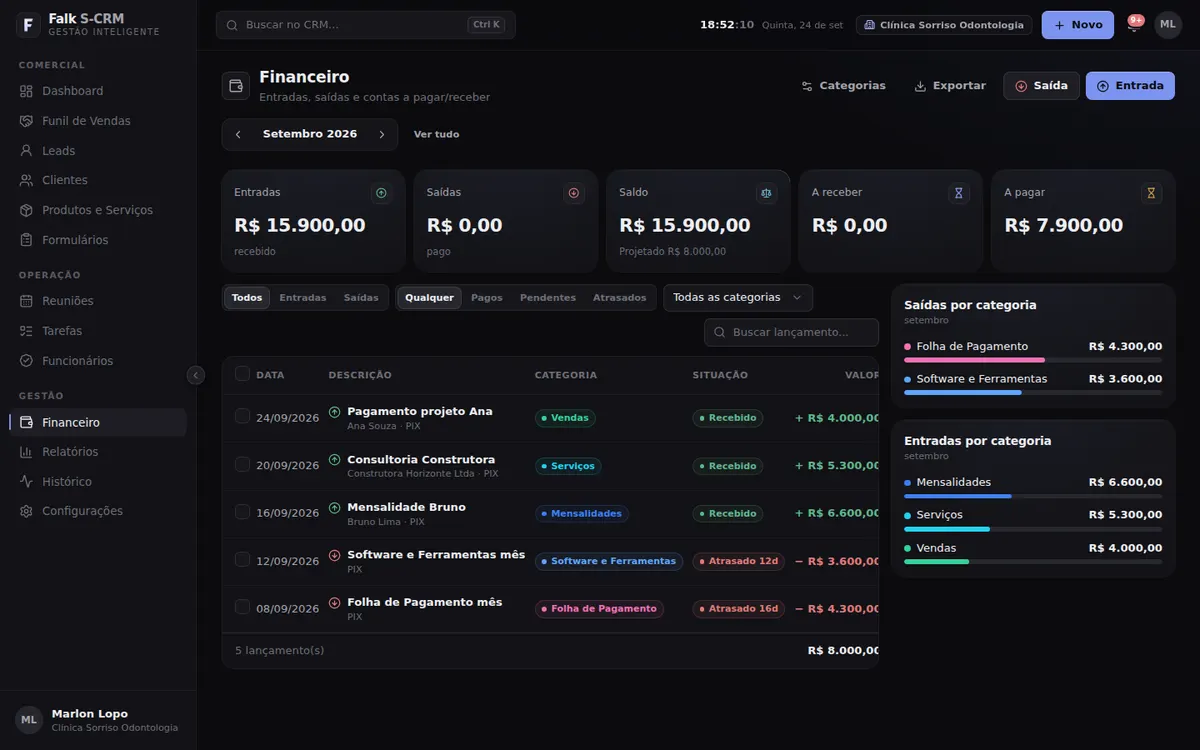Click the Atrasado 16d status badge
This screenshot has width=1200, height=750.
pos(739,609)
